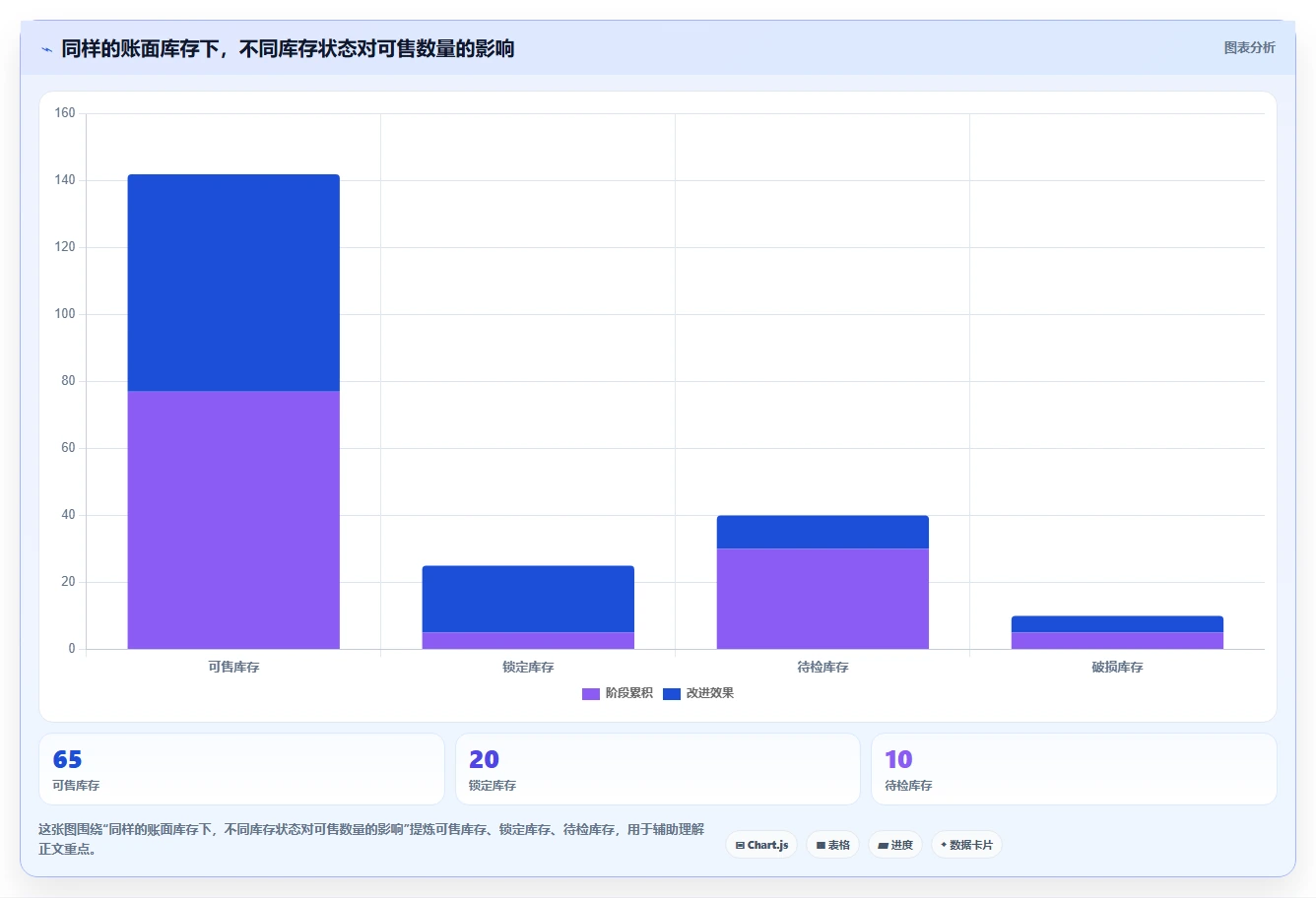Click the 数据卡片 tag chip
Screen dimensions: 1316x898
[x=966, y=845]
